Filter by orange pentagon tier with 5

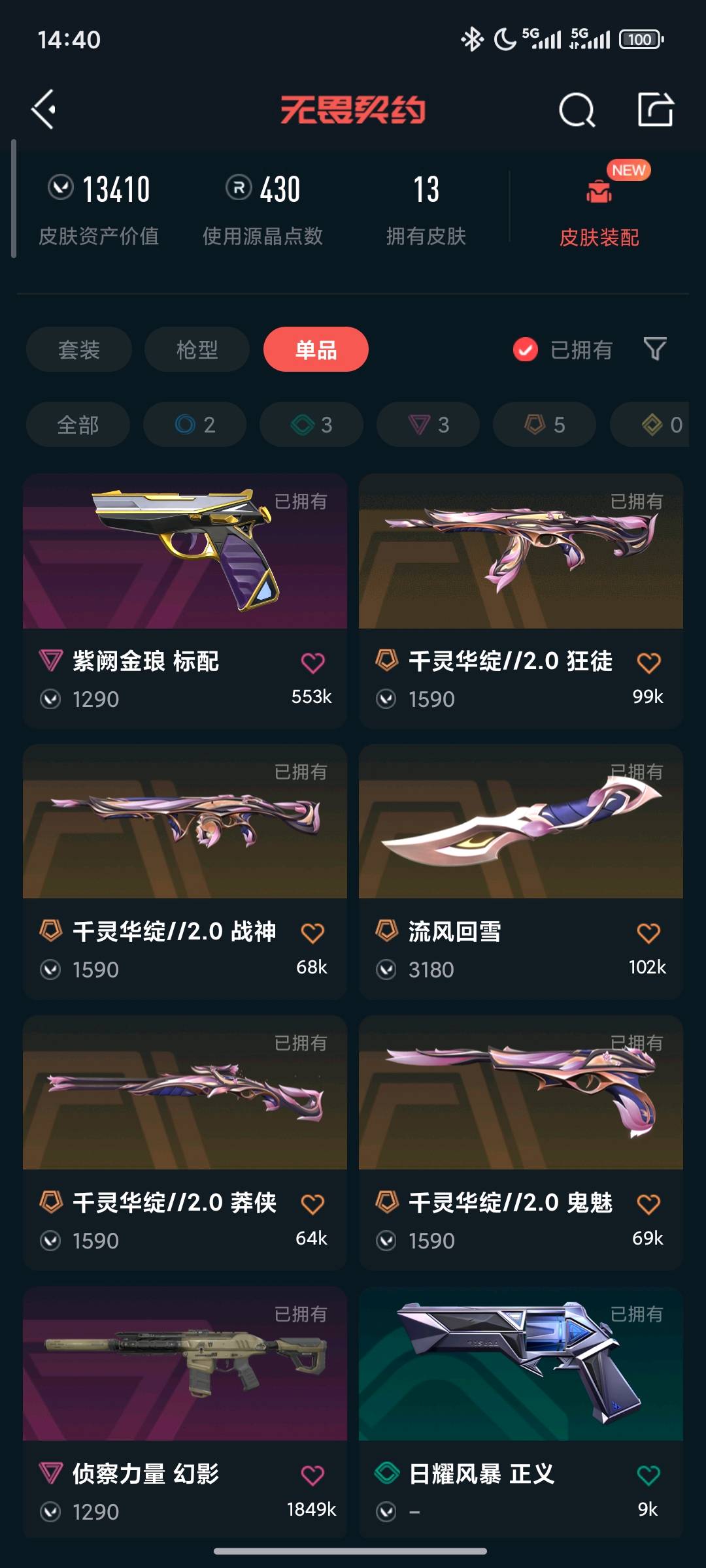pos(545,425)
